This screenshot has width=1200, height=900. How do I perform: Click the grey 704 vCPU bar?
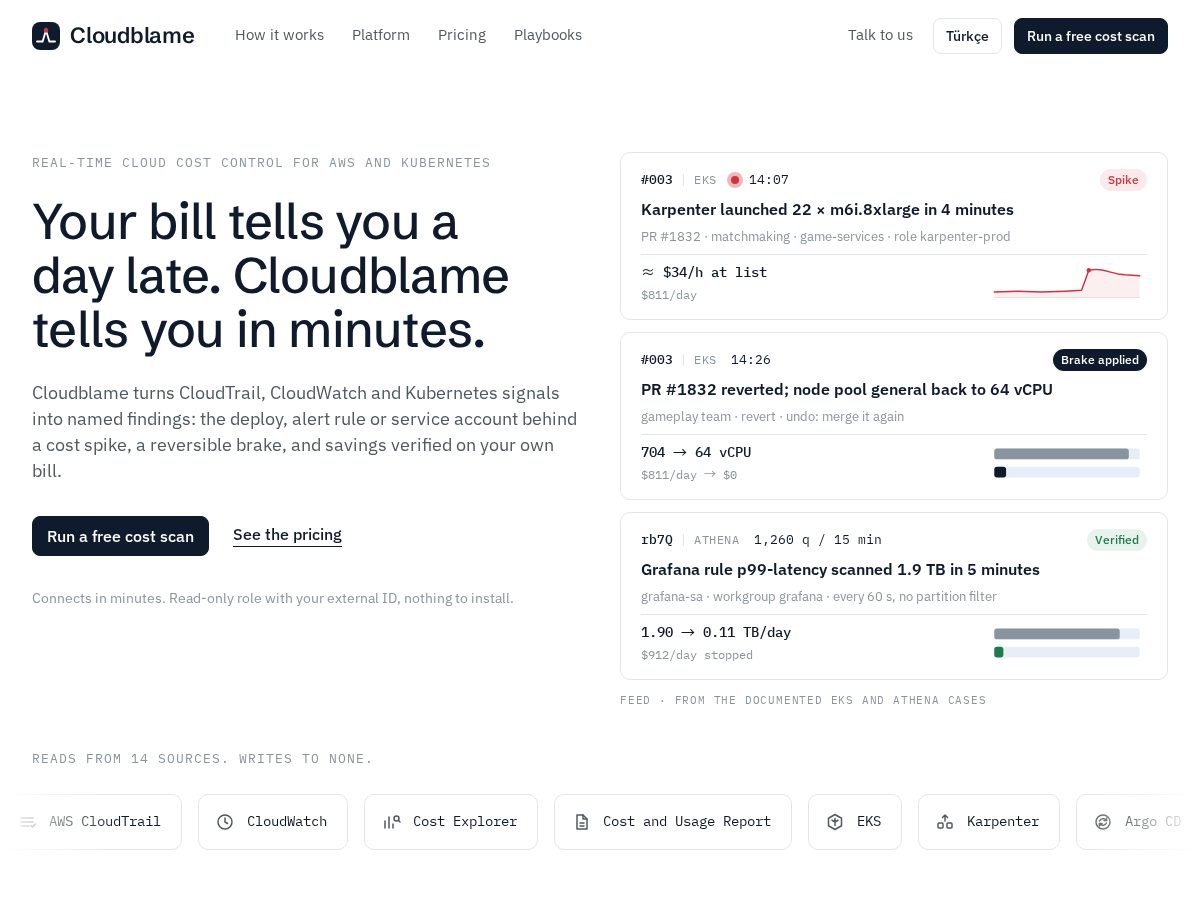(1061, 454)
